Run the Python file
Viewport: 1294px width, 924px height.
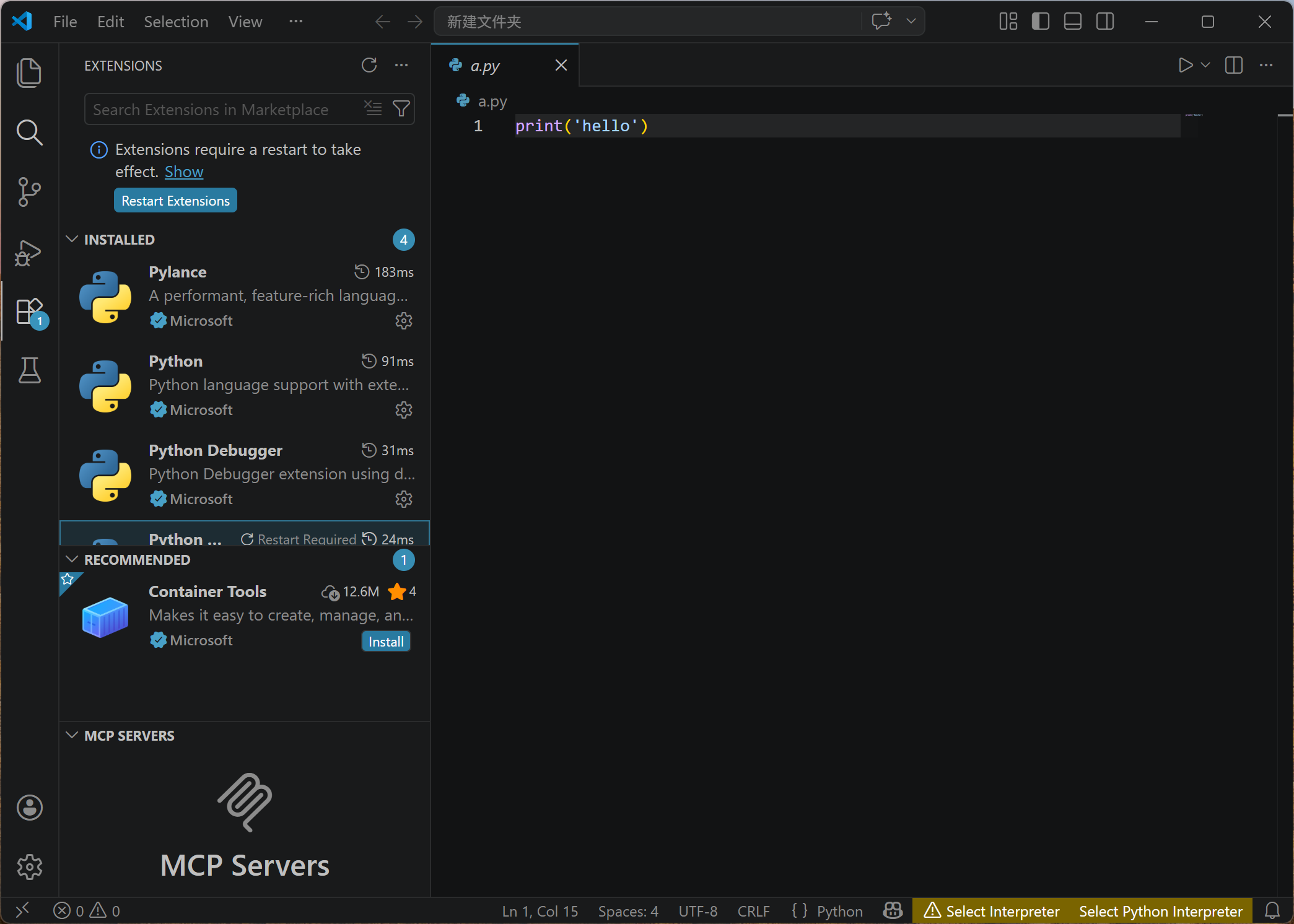(1185, 65)
